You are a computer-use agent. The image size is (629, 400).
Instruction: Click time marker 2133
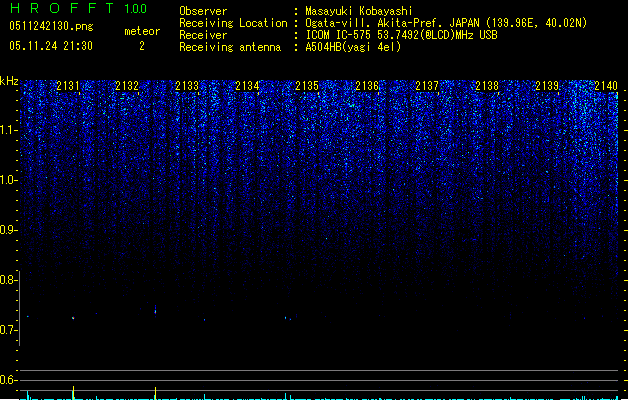coord(187,86)
